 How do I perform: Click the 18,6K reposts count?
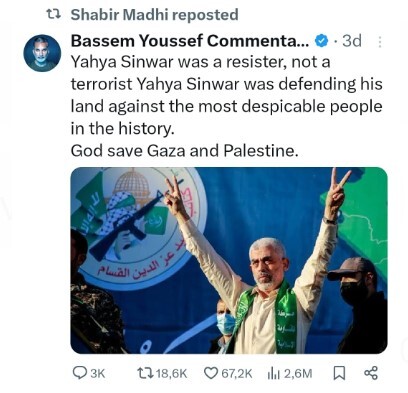[x=172, y=374]
